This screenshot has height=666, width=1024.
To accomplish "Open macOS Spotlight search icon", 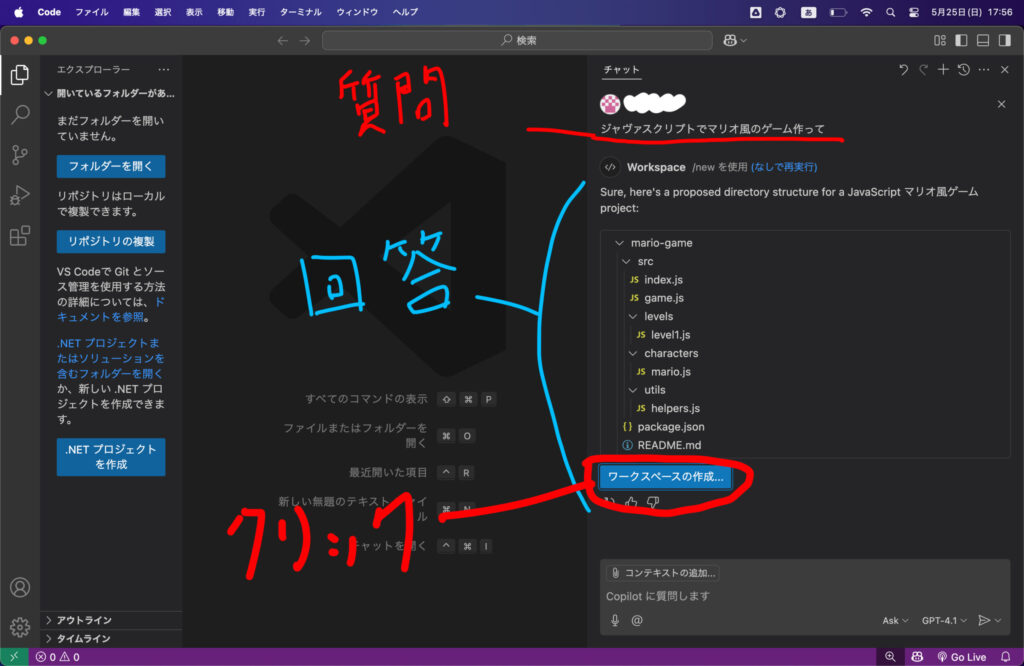I will pyautogui.click(x=890, y=12).
